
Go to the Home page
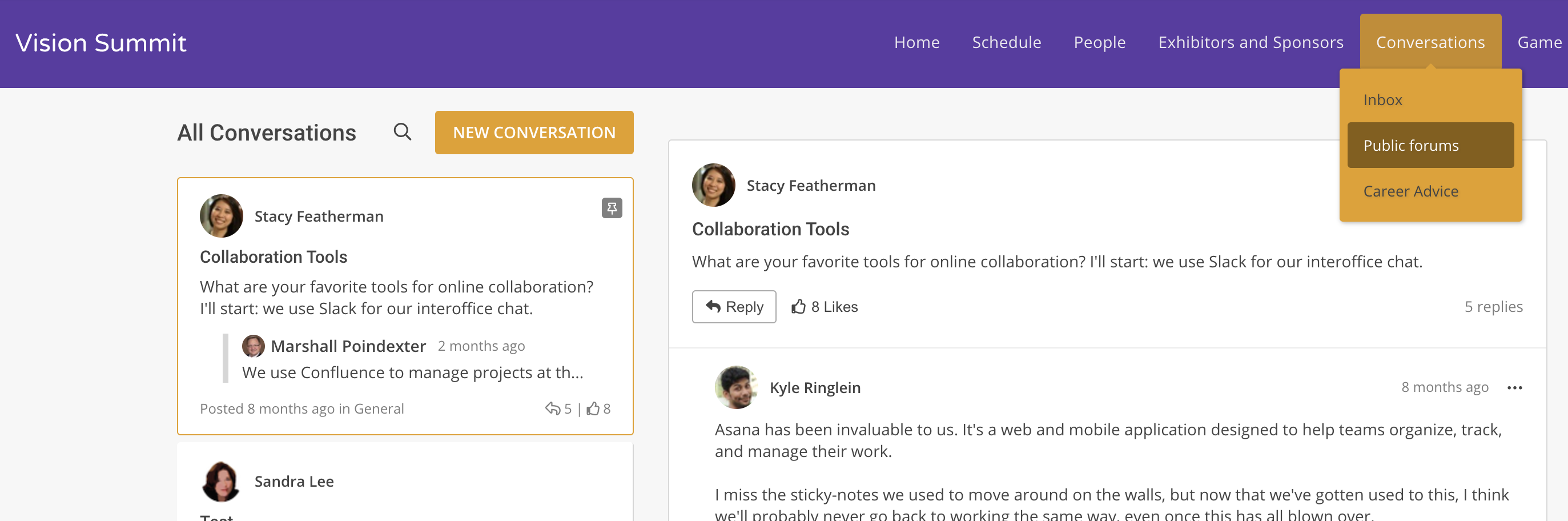pyautogui.click(x=916, y=42)
